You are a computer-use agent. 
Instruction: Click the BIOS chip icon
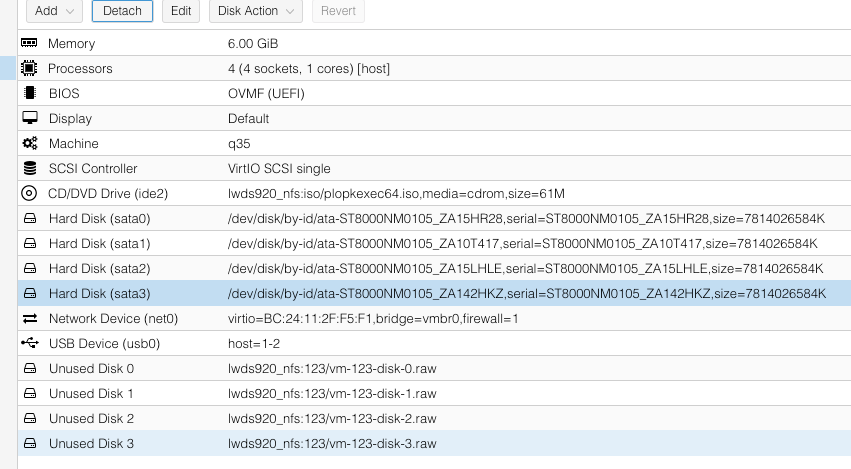[29, 94]
